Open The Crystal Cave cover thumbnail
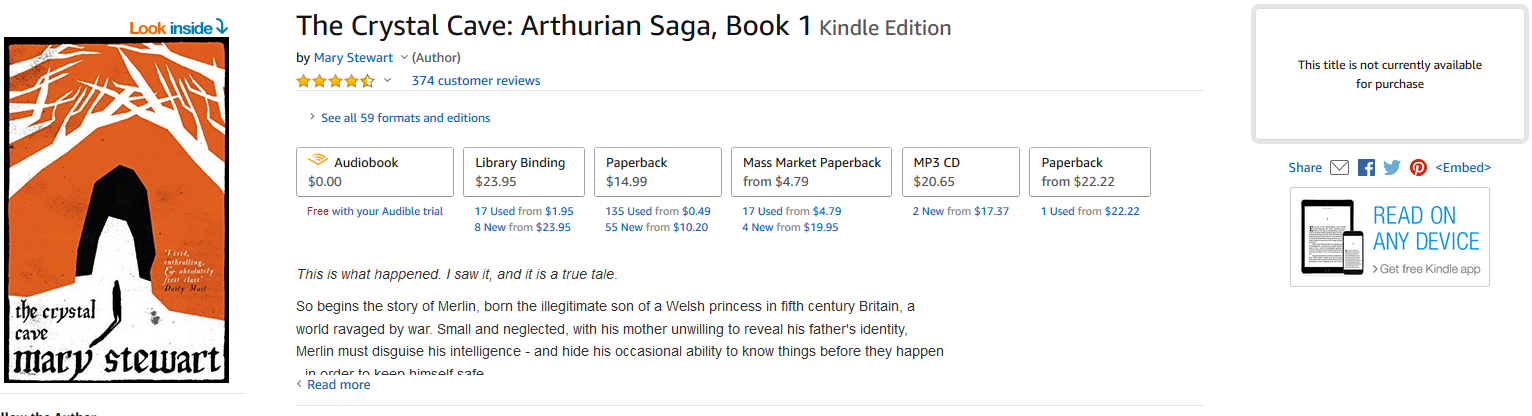The height and width of the screenshot is (416, 1532). [117, 210]
